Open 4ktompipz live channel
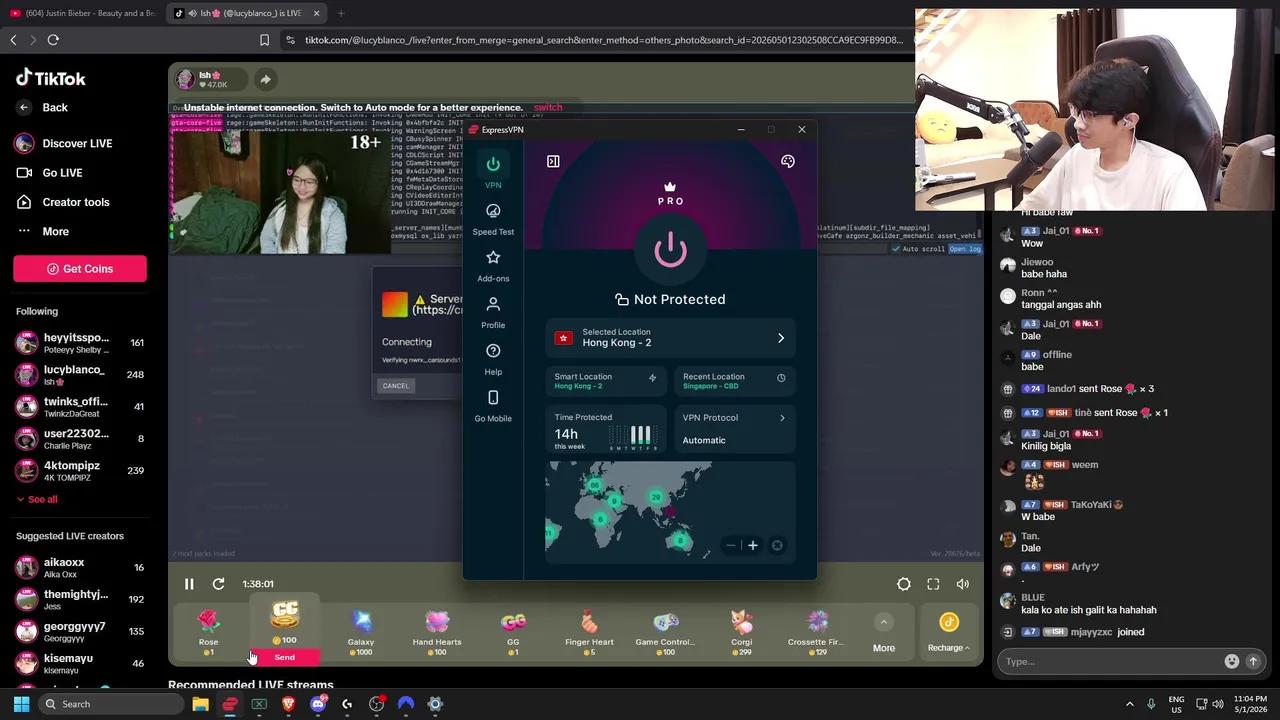This screenshot has height=720, width=1280. point(80,471)
